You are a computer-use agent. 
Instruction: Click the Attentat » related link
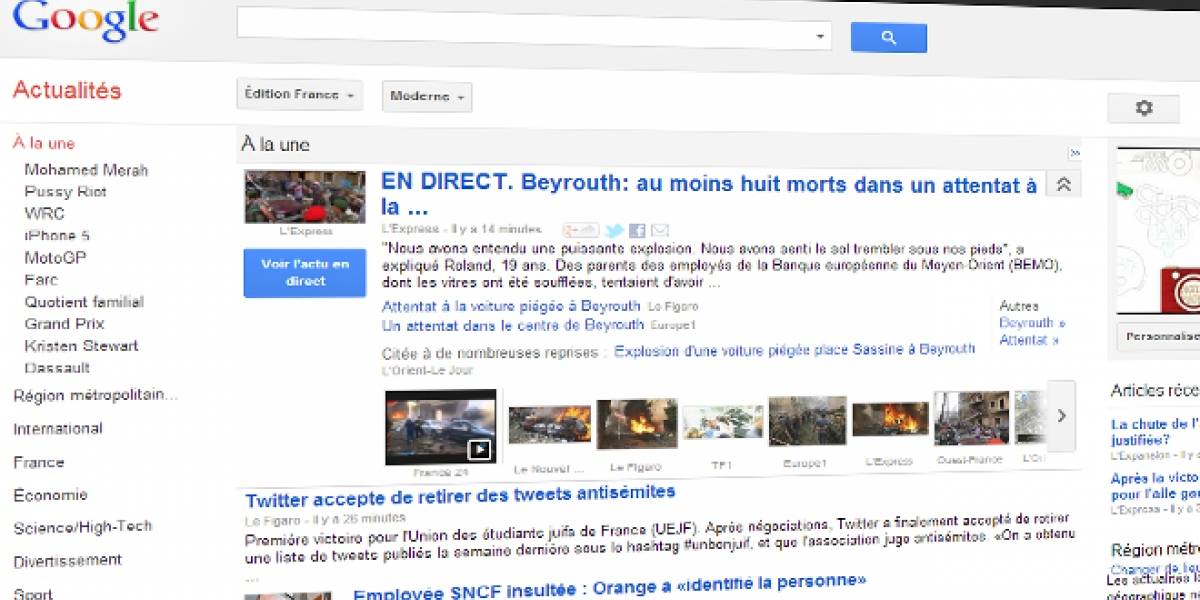(x=1029, y=341)
